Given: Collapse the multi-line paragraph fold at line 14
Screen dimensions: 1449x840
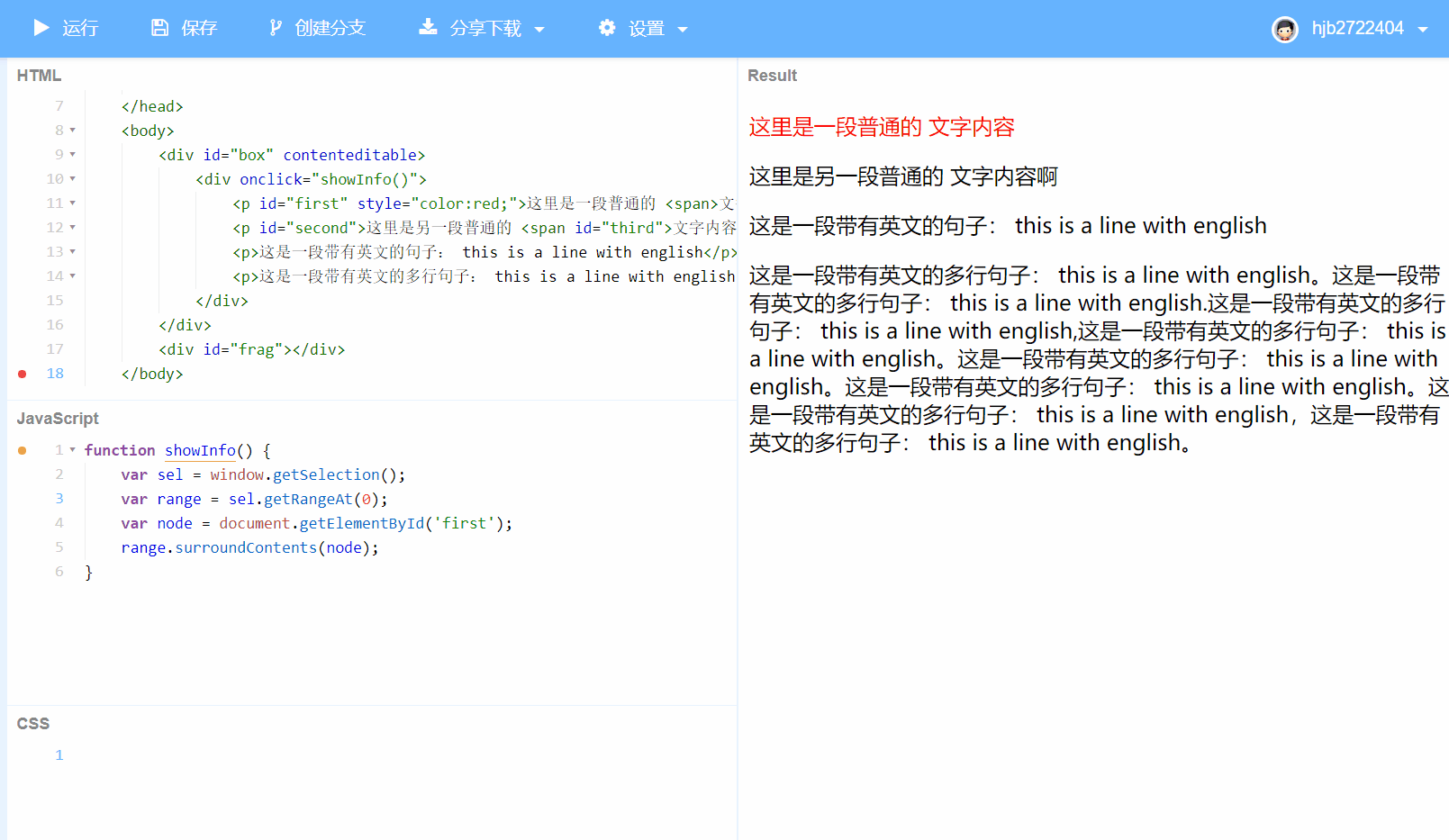Looking at the screenshot, I should pyautogui.click(x=73, y=276).
